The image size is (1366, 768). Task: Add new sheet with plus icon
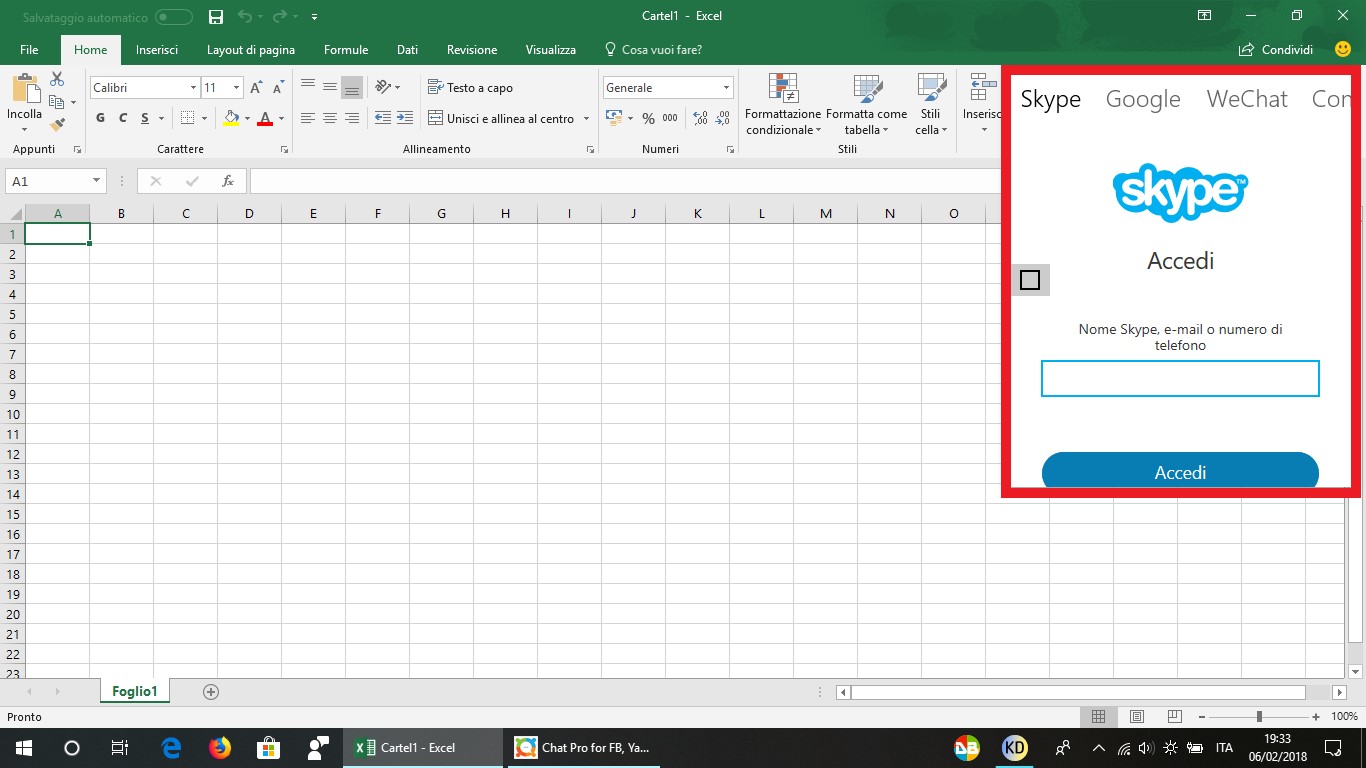[x=211, y=691]
